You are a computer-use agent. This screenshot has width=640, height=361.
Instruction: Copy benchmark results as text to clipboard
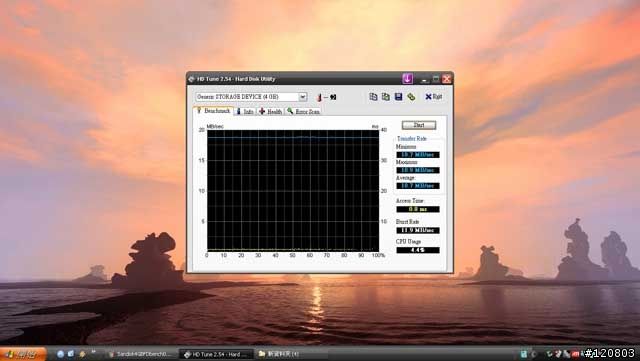tap(373, 97)
